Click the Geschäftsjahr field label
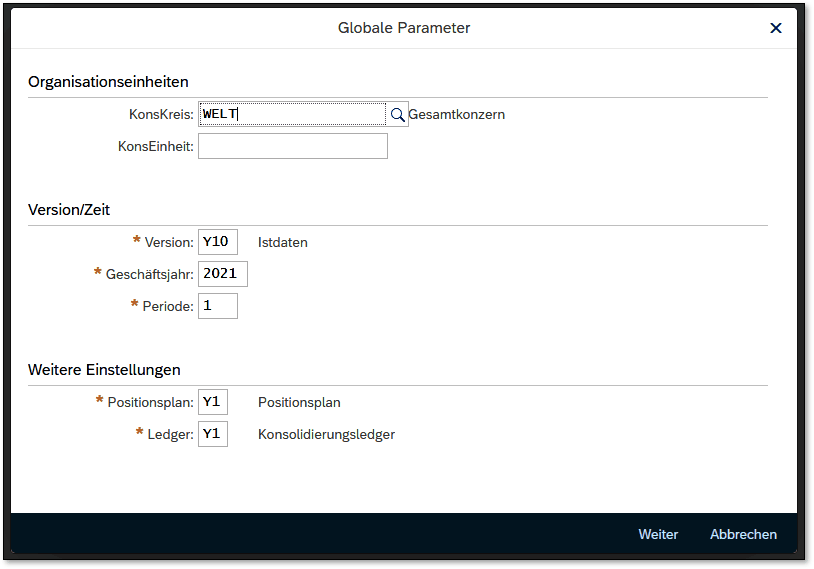Viewport: 814px width, 569px height. (x=150, y=274)
